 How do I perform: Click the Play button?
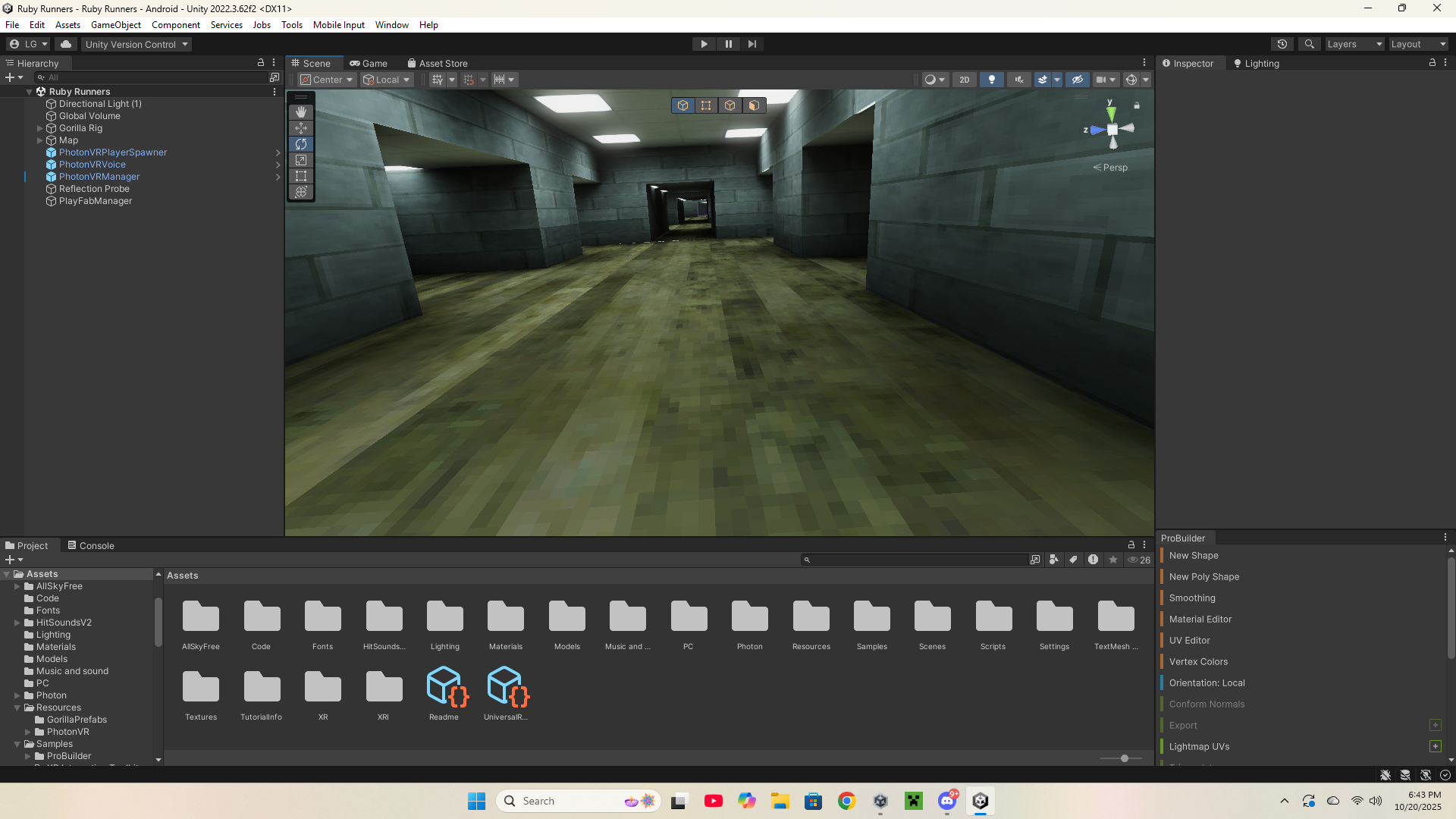[x=704, y=44]
